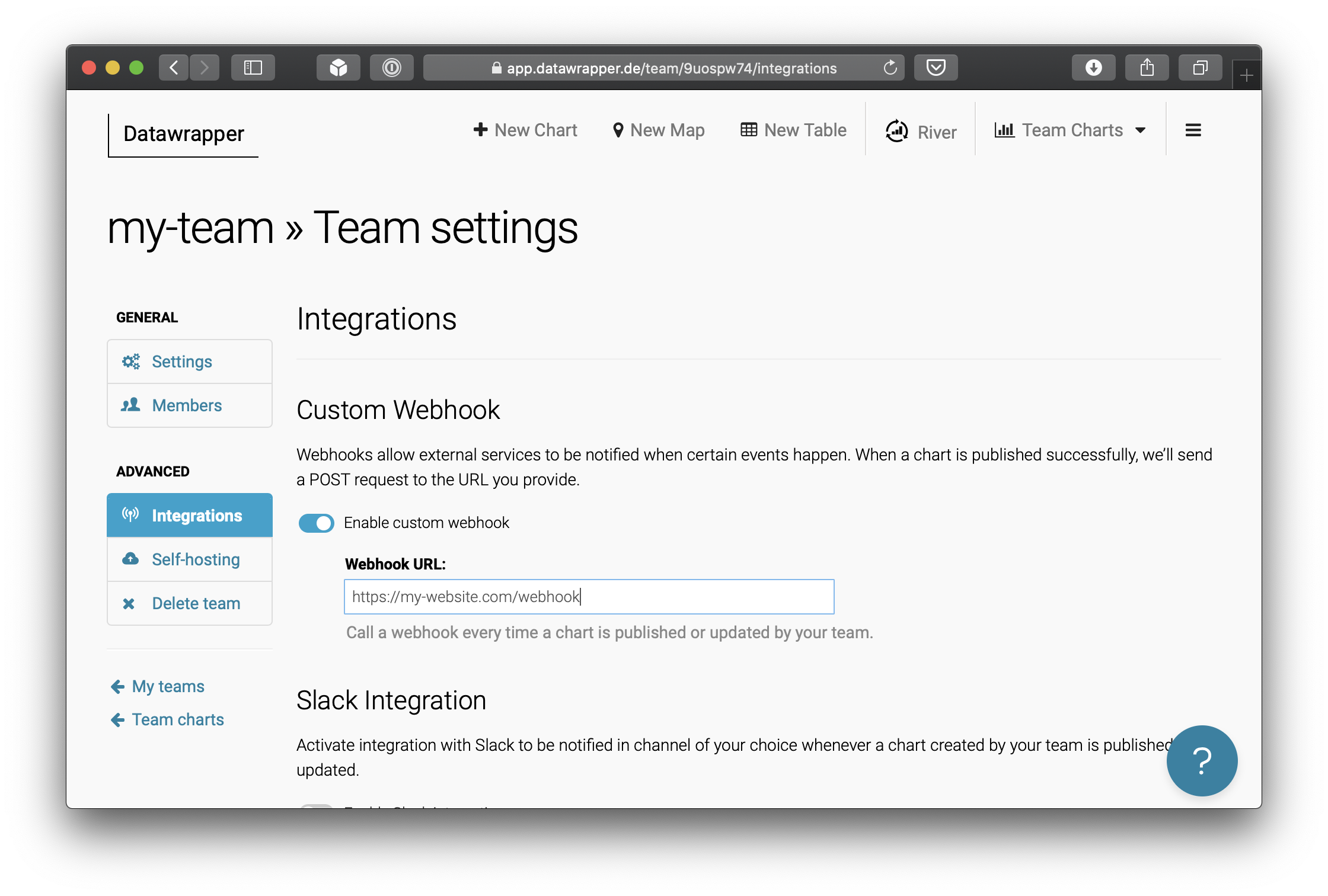The height and width of the screenshot is (896, 1328).
Task: Open Safari downloads icon
Action: click(1093, 68)
